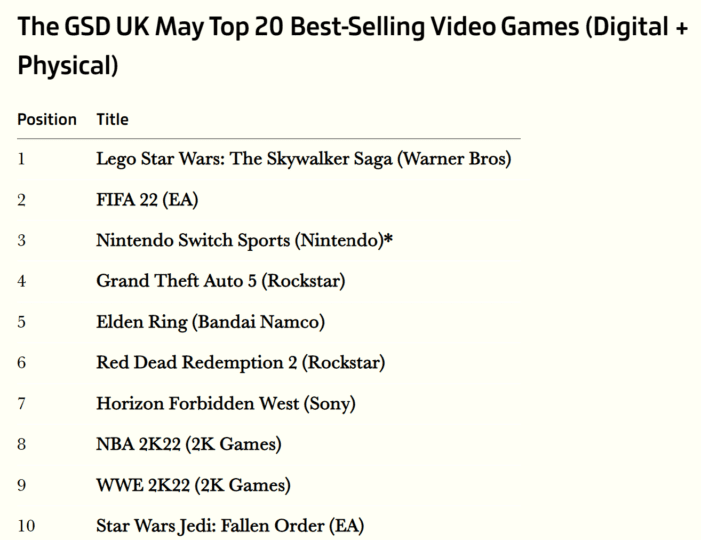Image resolution: width=701 pixels, height=540 pixels.
Task: Select the NBA 2K22 (2K Games) row
Action: point(269,444)
